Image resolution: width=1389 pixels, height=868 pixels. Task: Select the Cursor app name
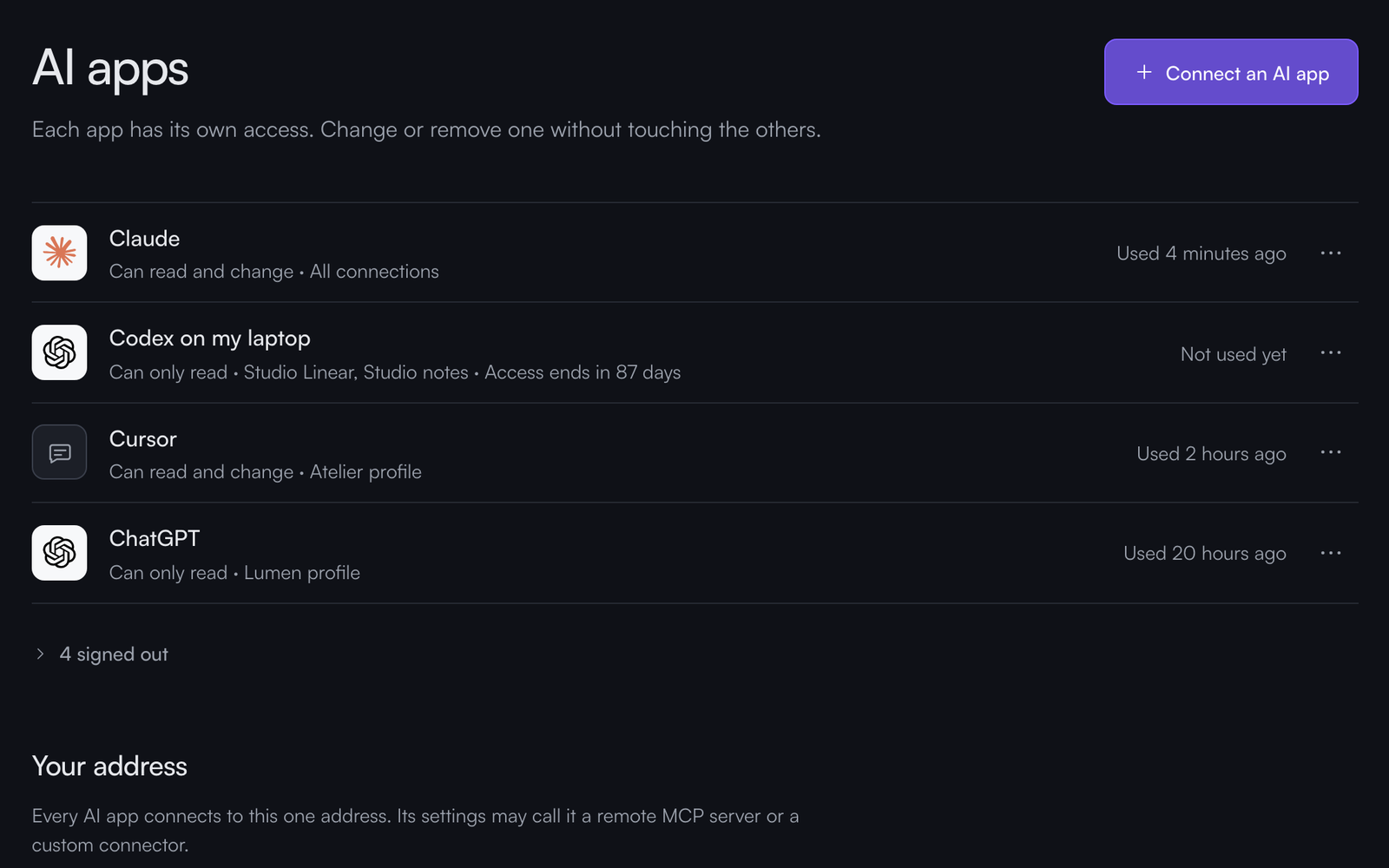(143, 439)
